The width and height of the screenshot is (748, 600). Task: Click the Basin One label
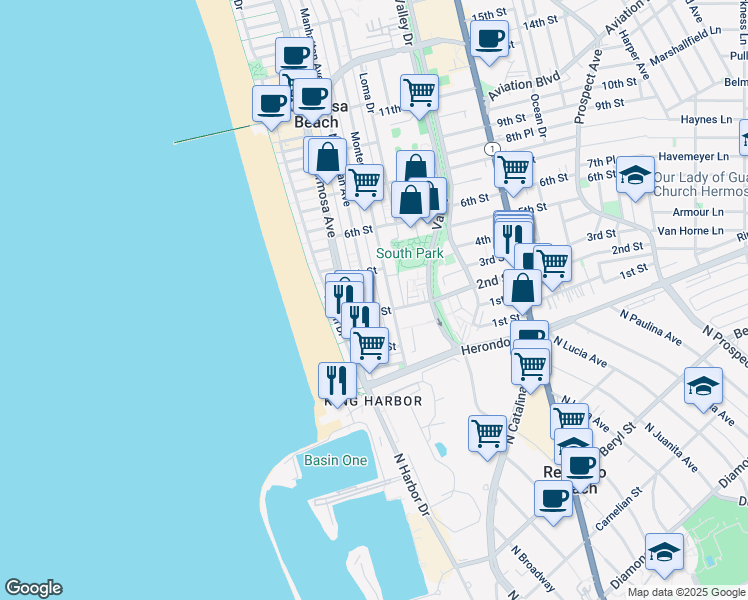tap(336, 460)
